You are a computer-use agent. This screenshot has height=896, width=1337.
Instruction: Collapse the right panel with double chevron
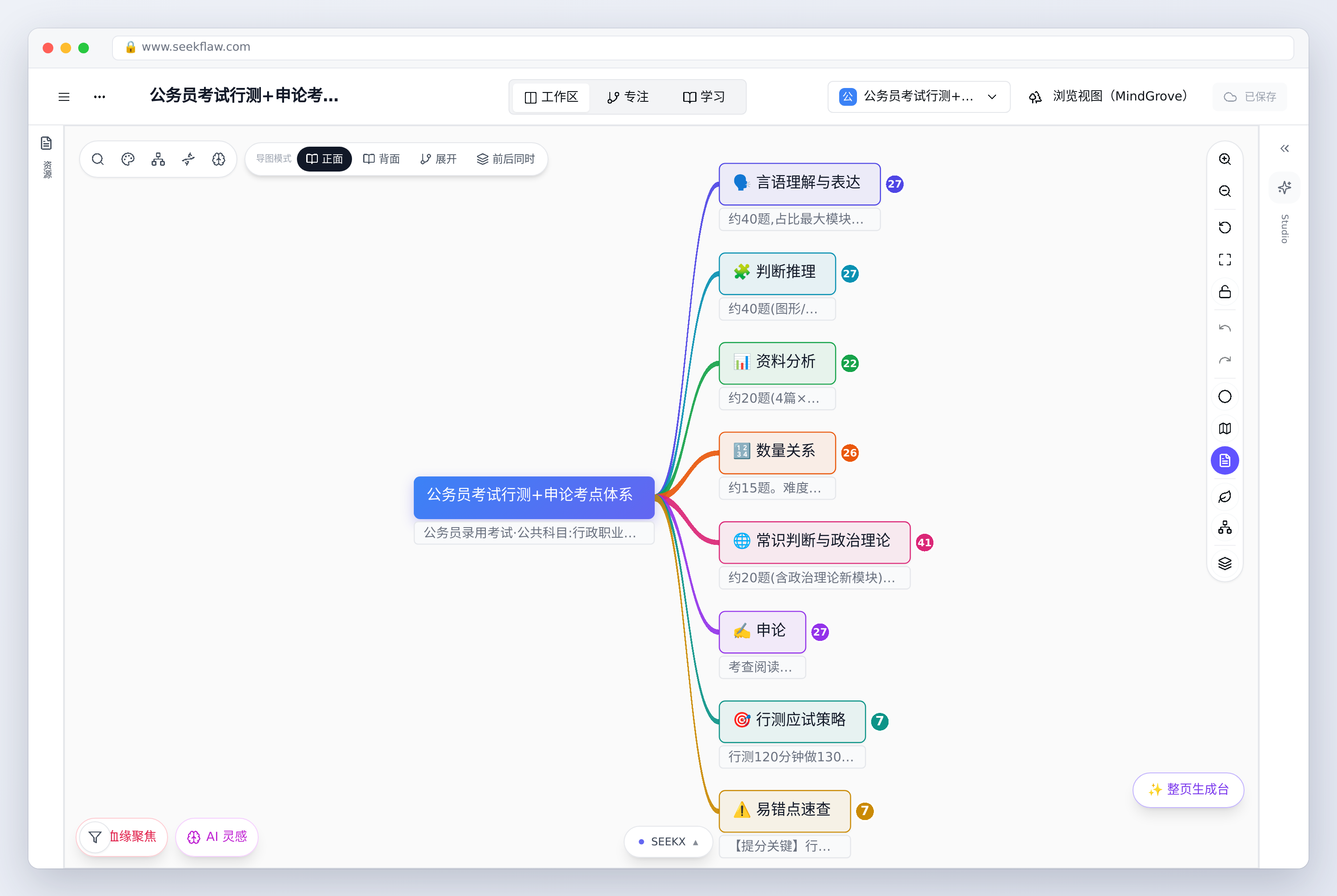1285,148
